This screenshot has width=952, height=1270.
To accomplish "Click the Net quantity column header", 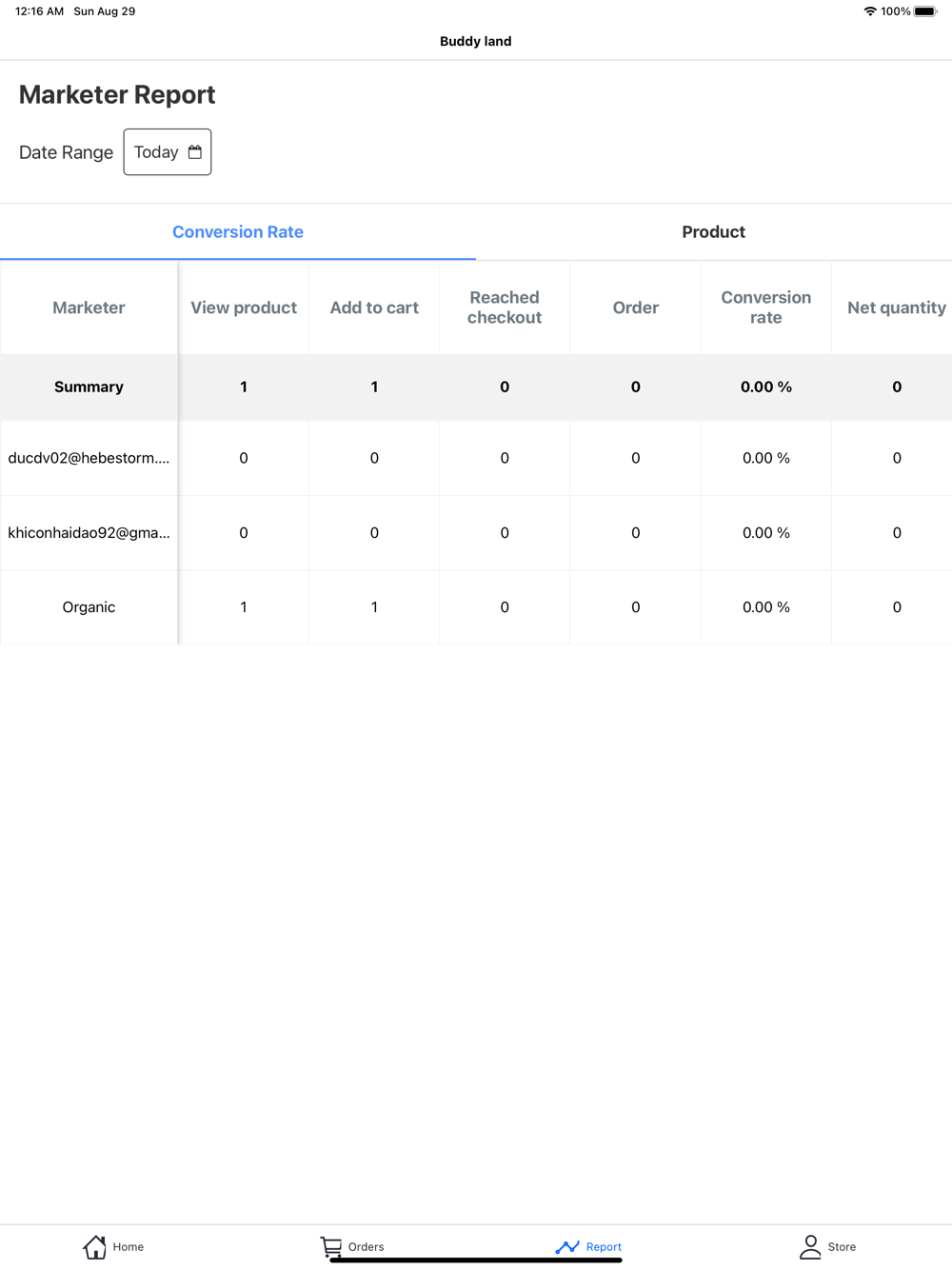I will coord(896,308).
